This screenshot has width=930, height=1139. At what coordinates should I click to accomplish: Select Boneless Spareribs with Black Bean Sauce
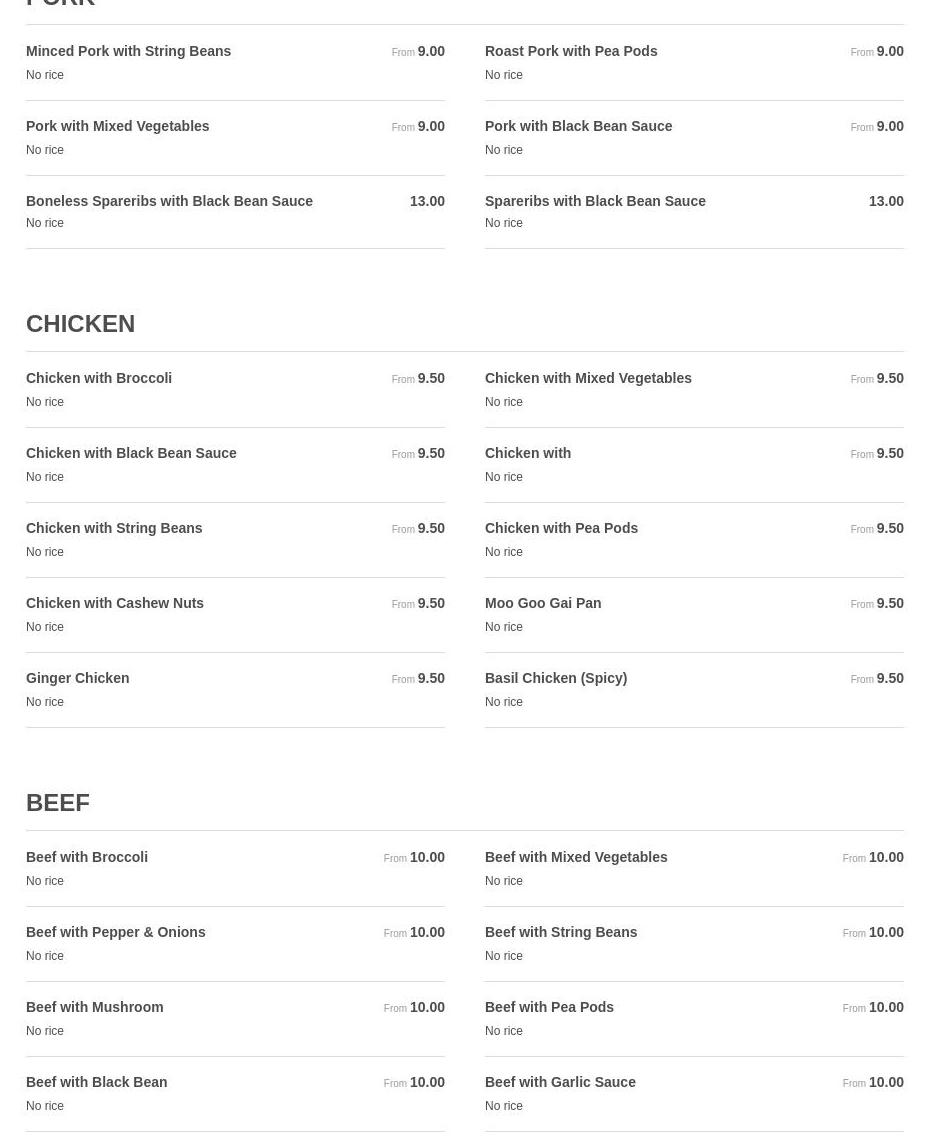[235, 211]
